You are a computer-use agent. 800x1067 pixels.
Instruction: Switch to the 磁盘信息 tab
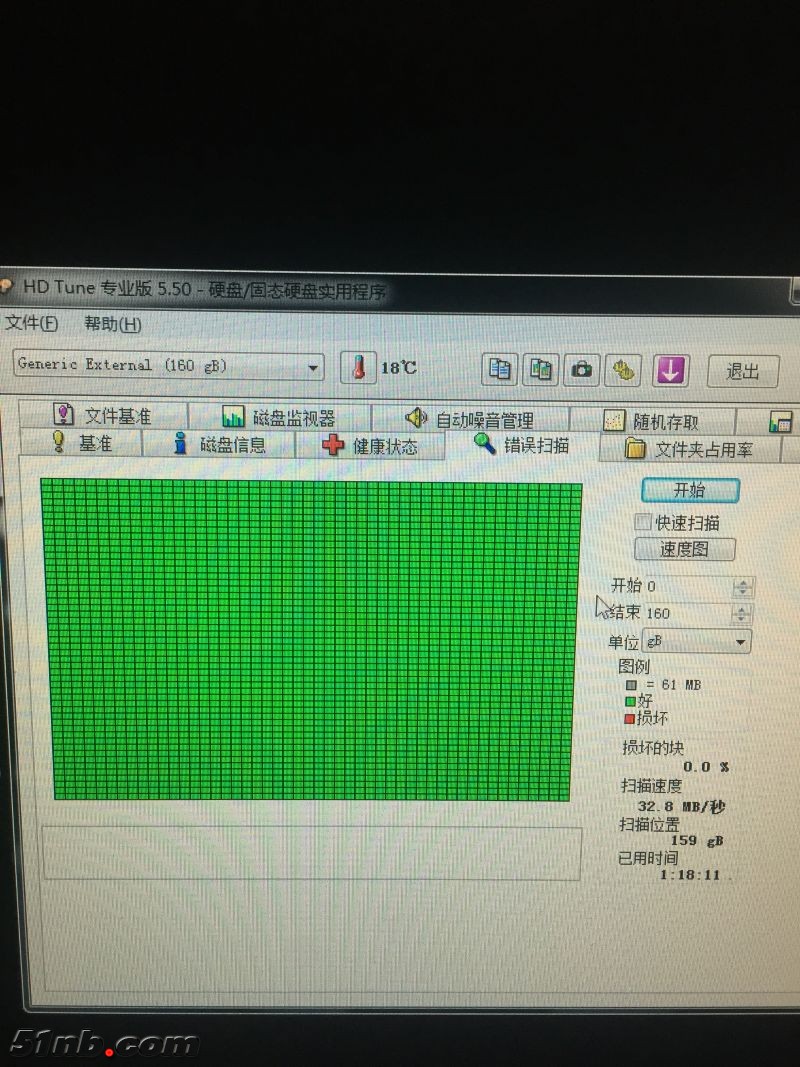[x=220, y=445]
